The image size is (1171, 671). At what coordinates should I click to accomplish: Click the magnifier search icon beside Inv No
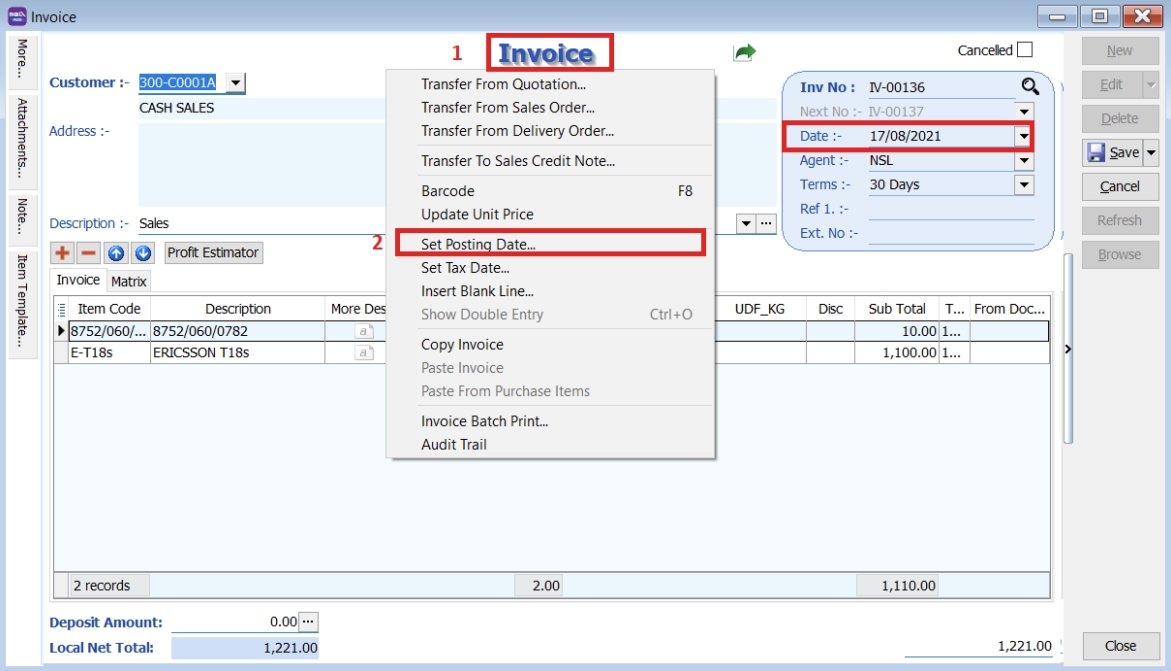(1029, 87)
